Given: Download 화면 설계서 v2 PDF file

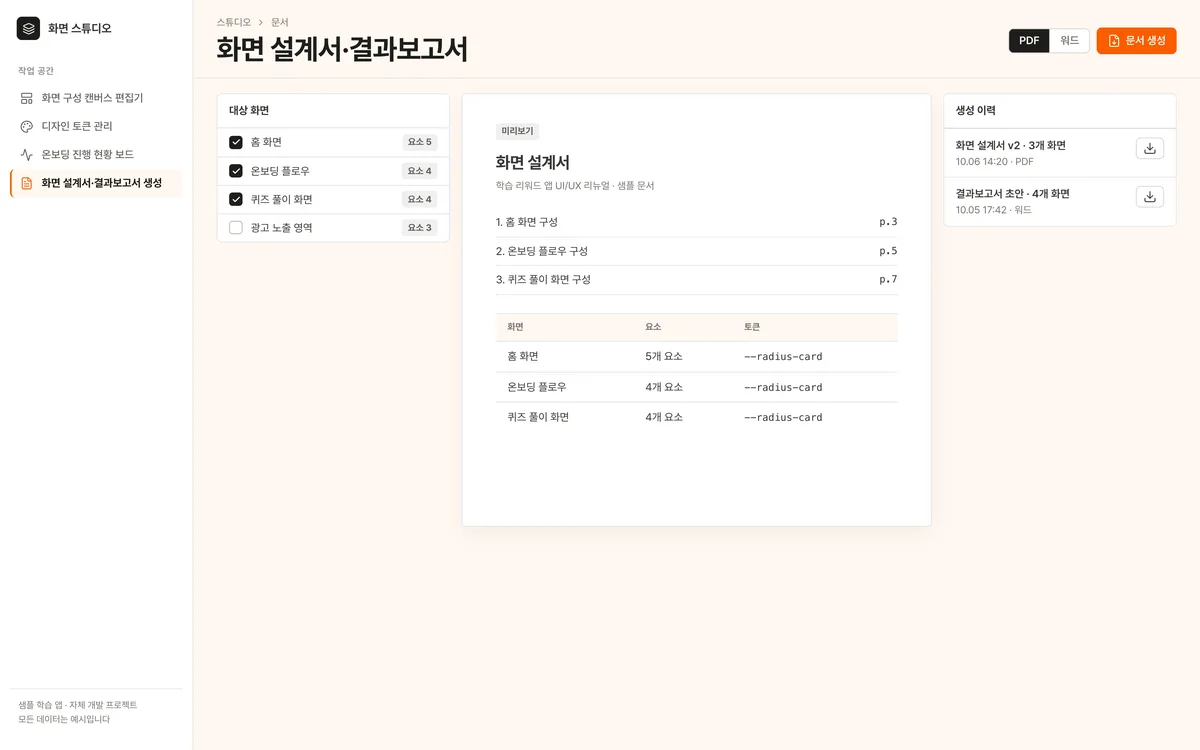Looking at the screenshot, I should click(1150, 148).
